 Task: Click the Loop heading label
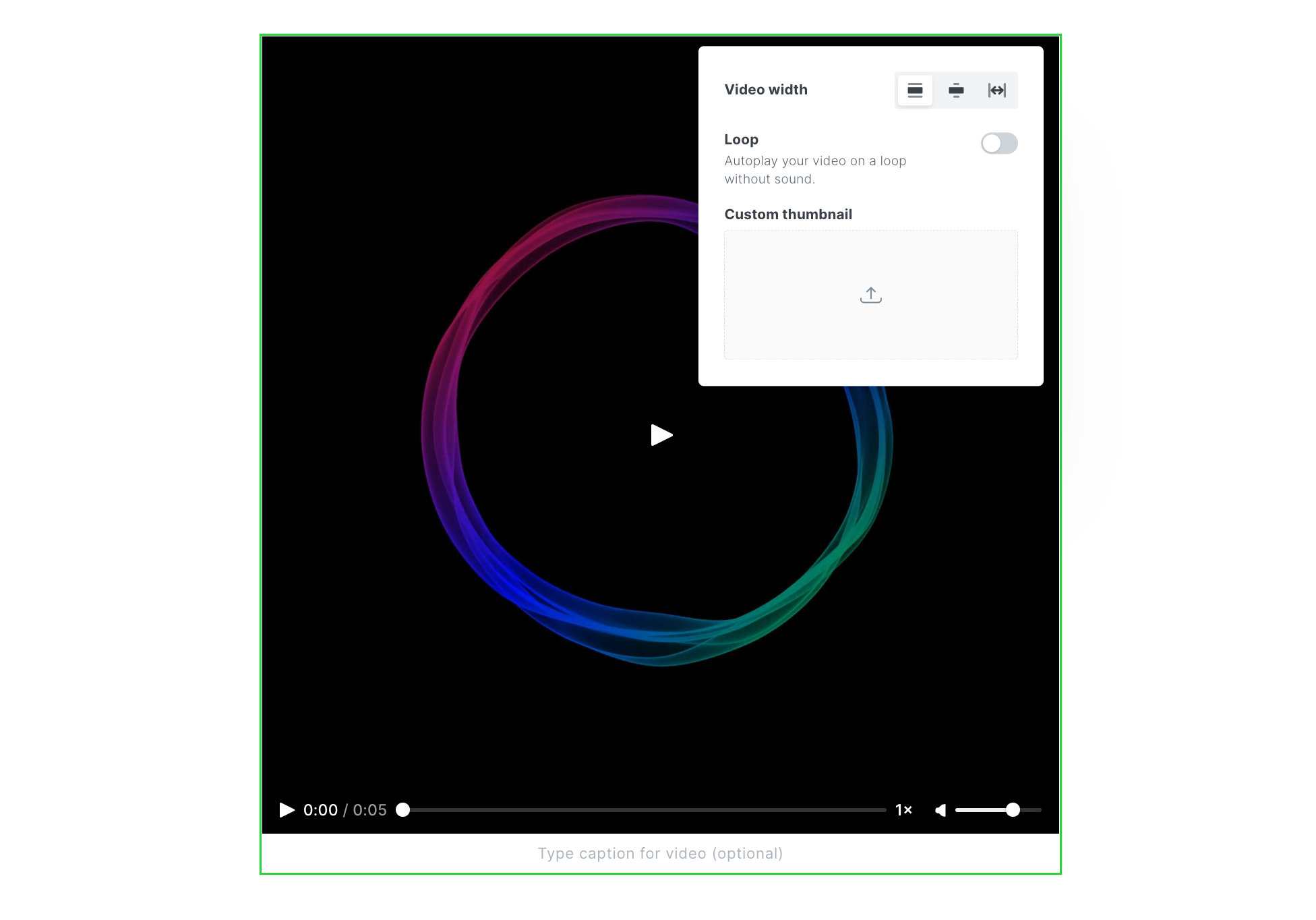[741, 140]
